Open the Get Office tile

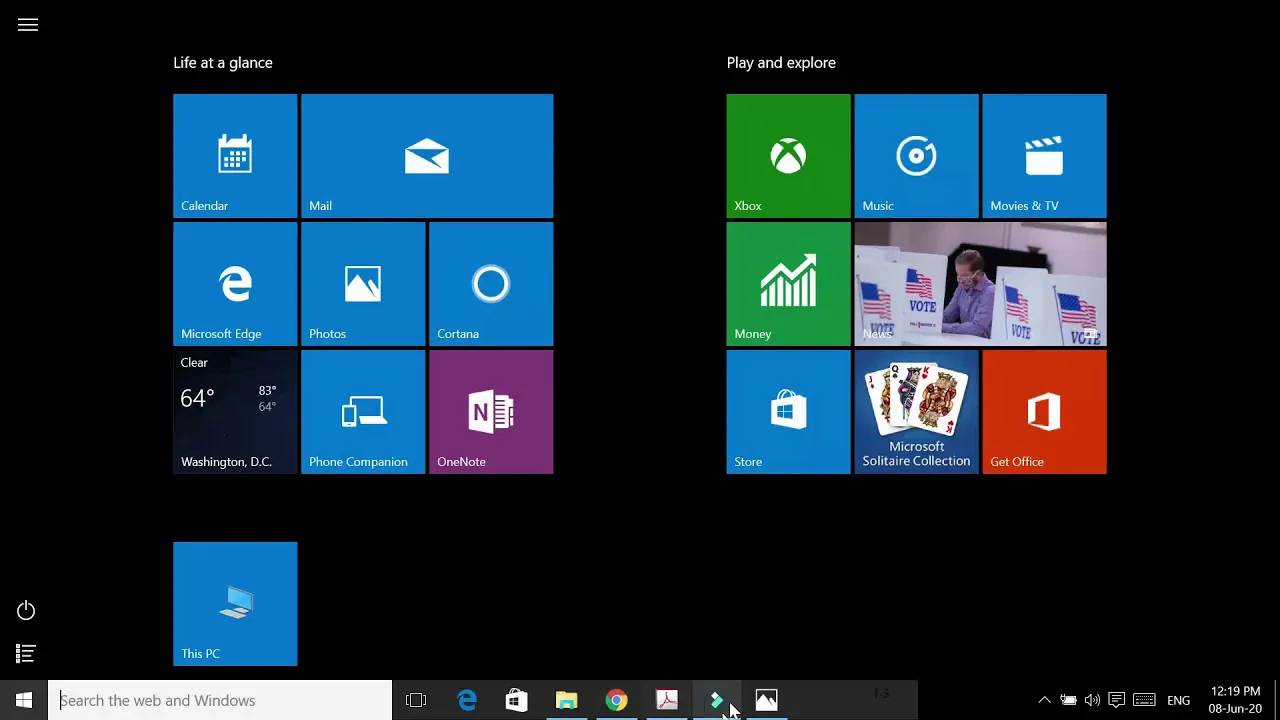coord(1044,412)
